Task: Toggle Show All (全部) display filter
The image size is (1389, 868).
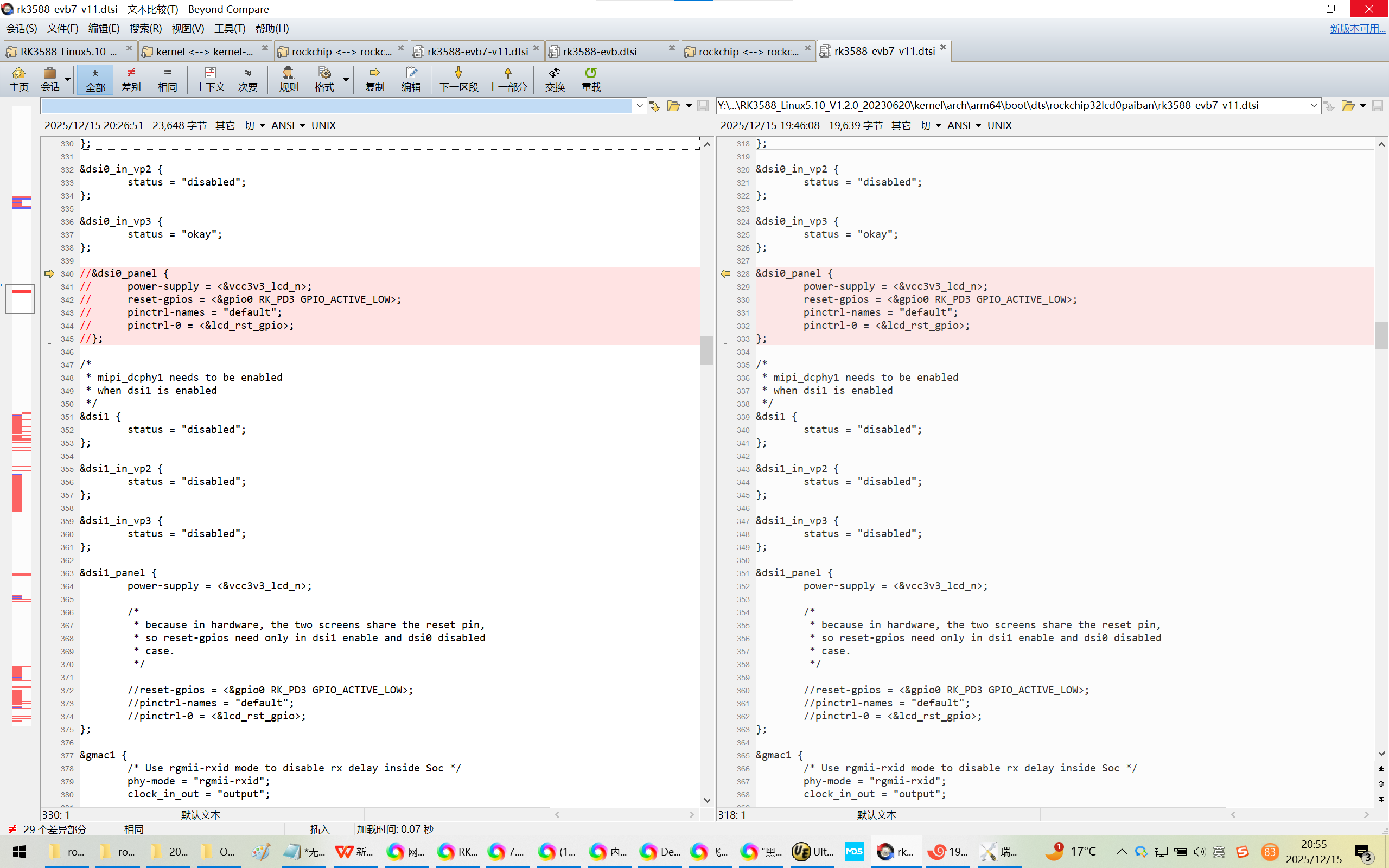Action: coord(95,79)
